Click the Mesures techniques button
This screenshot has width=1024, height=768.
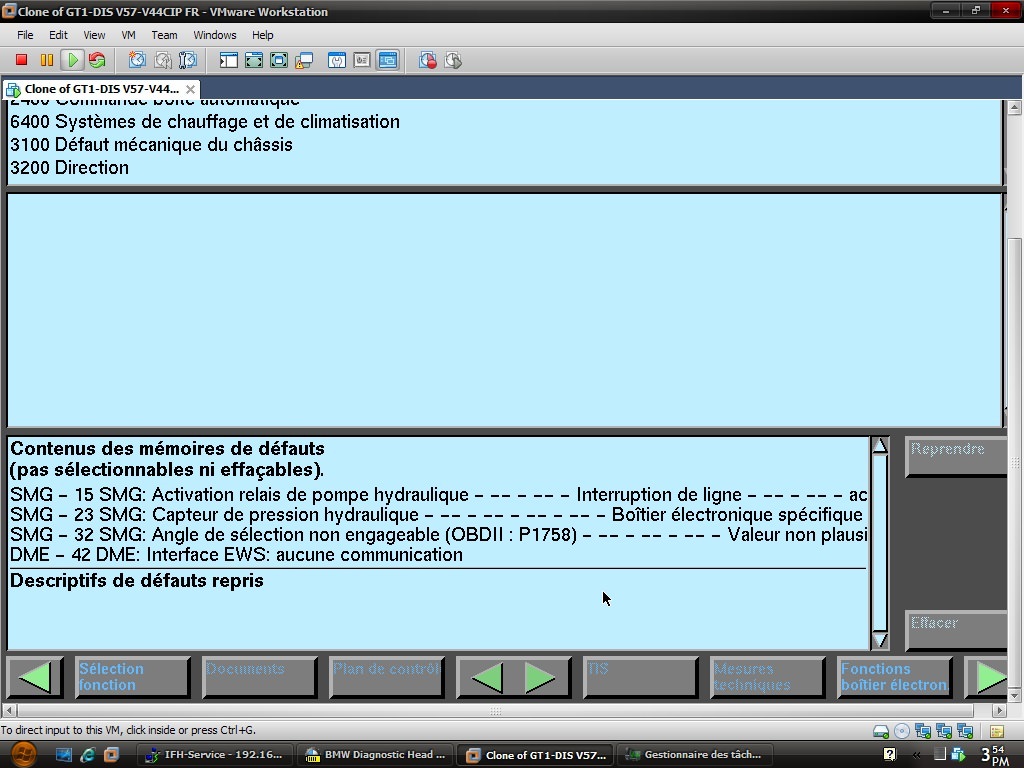[767, 677]
